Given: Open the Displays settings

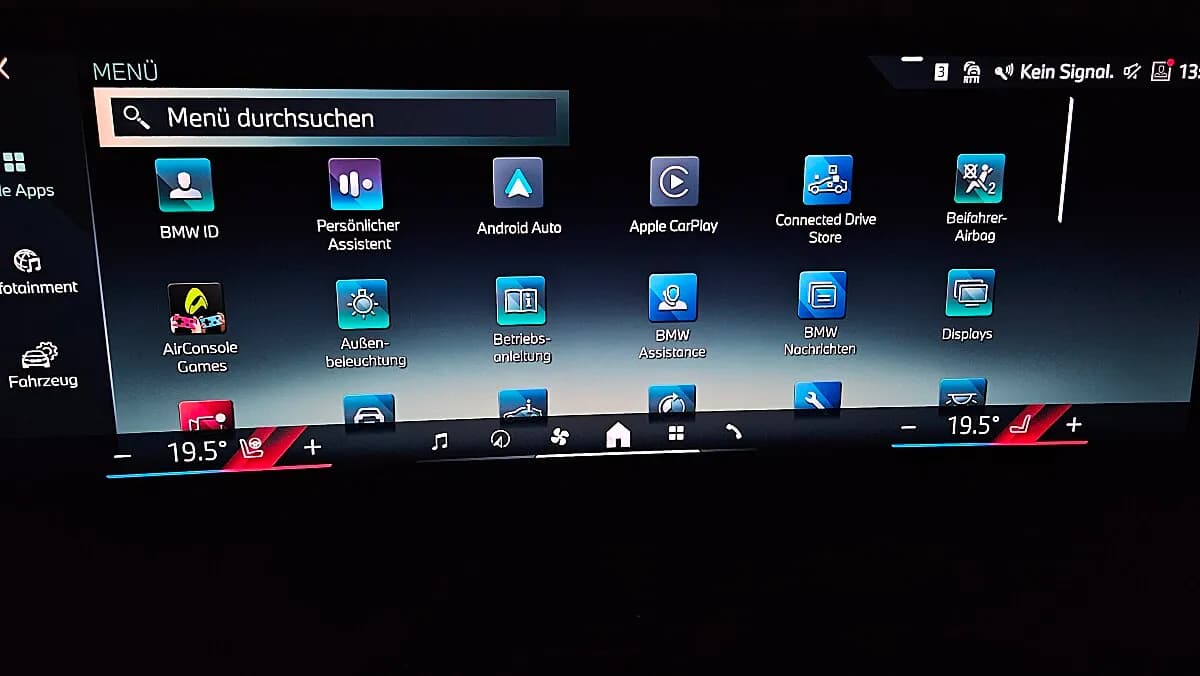Looking at the screenshot, I should pyautogui.click(x=968, y=306).
